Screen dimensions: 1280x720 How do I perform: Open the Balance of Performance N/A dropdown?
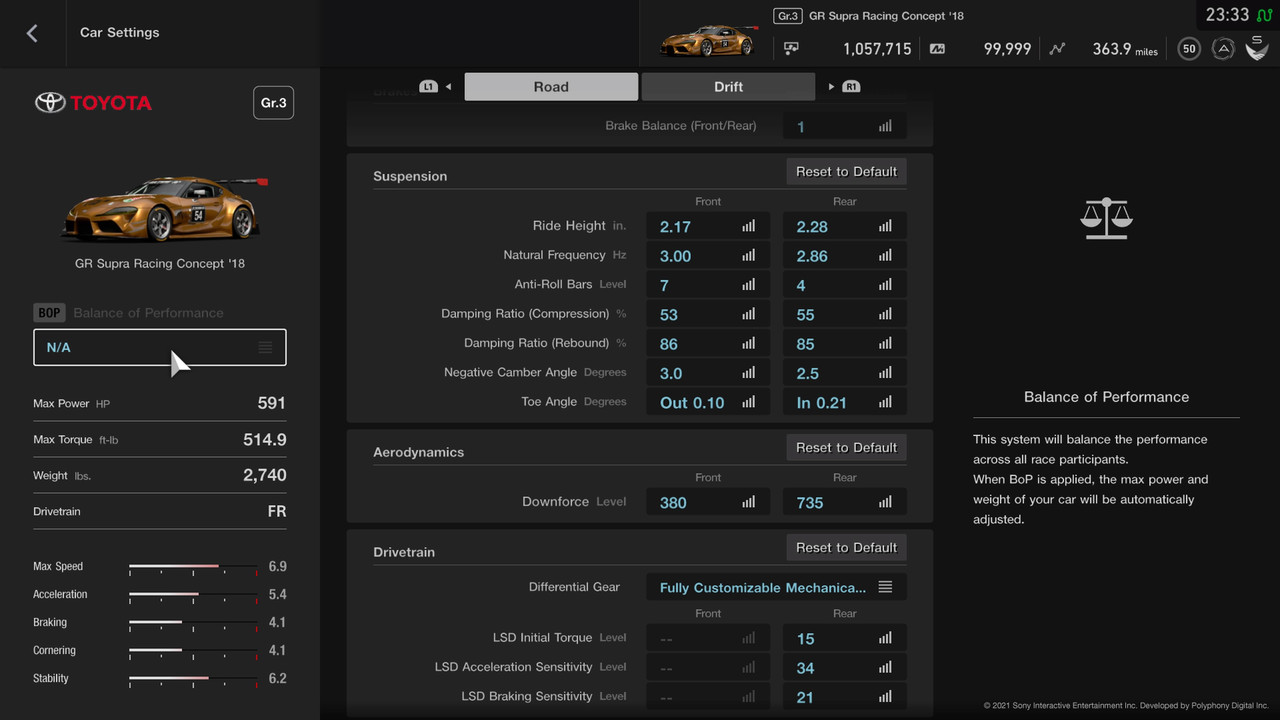tap(160, 347)
